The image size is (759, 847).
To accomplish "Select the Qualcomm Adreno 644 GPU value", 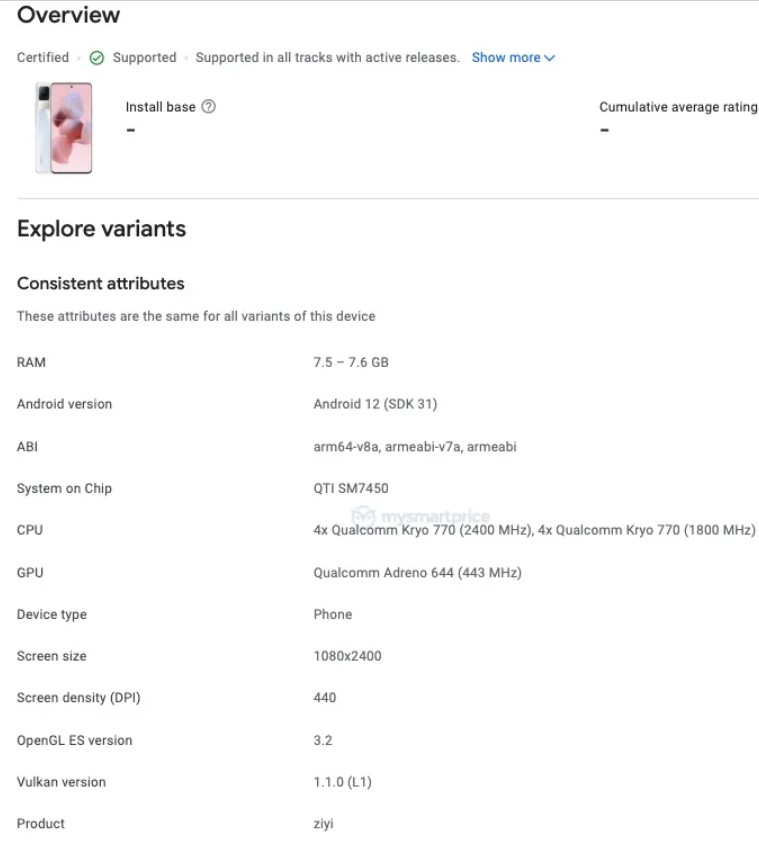I will (417, 572).
